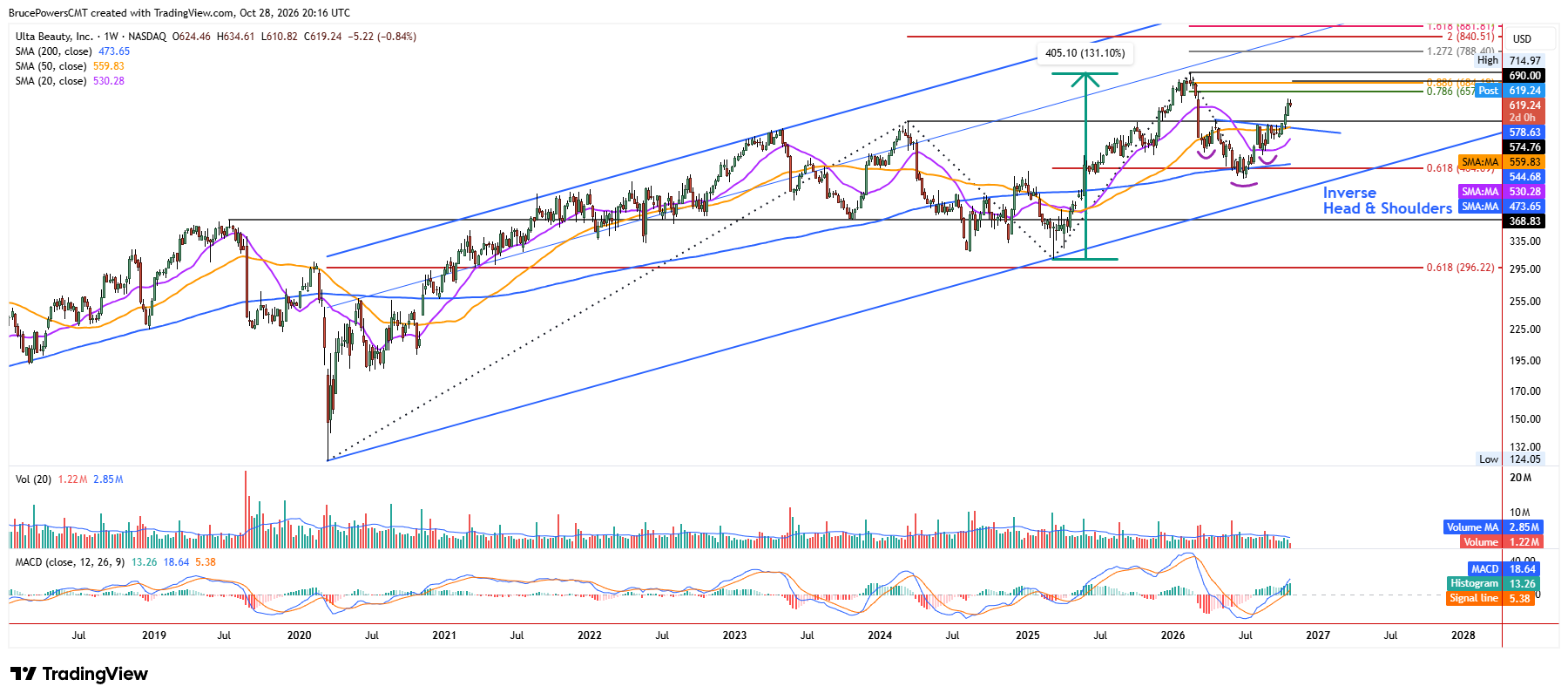Click the 170.00 price axis tick

coord(1525,391)
